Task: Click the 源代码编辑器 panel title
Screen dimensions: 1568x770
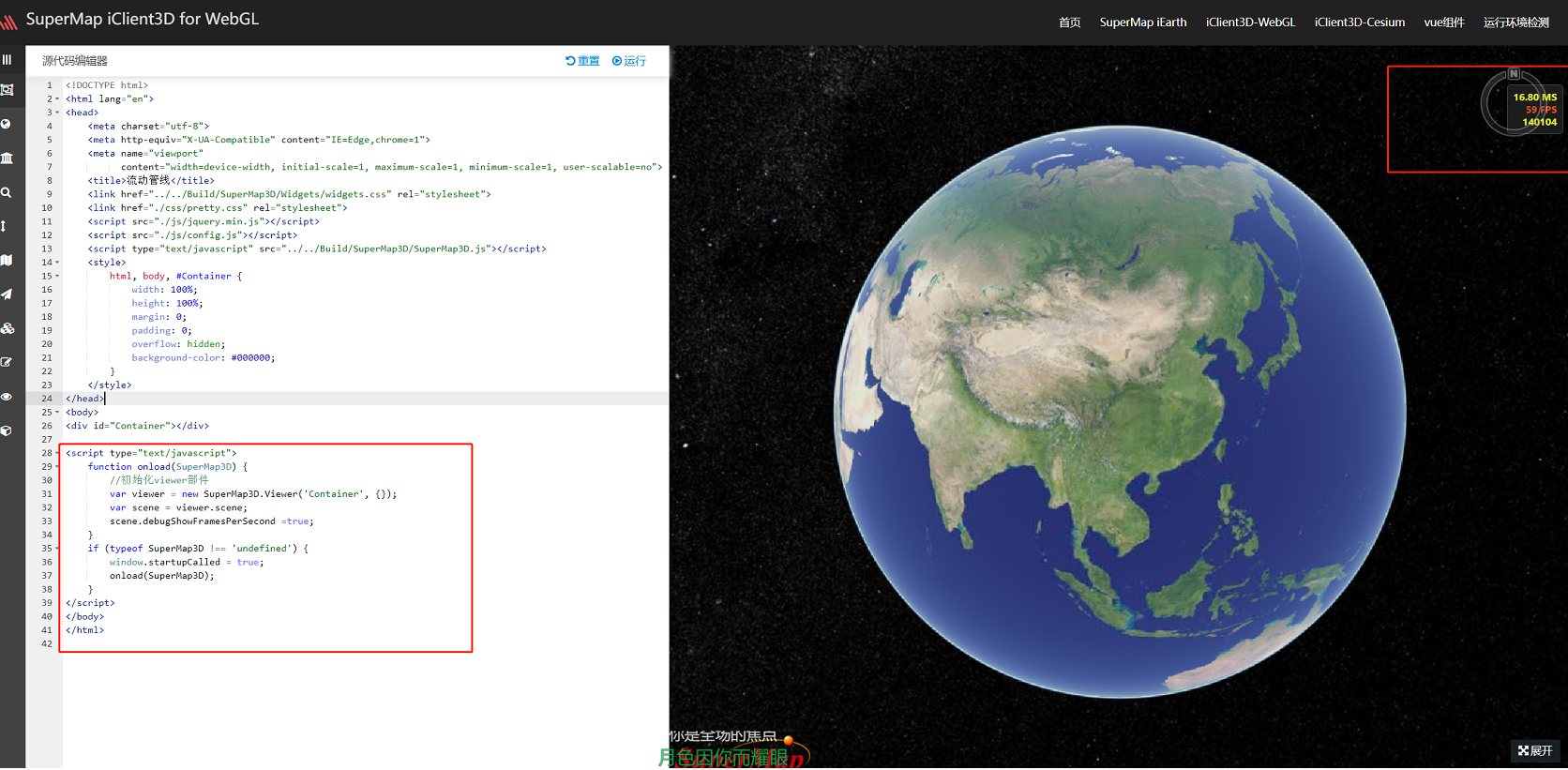Action: pyautogui.click(x=75, y=61)
